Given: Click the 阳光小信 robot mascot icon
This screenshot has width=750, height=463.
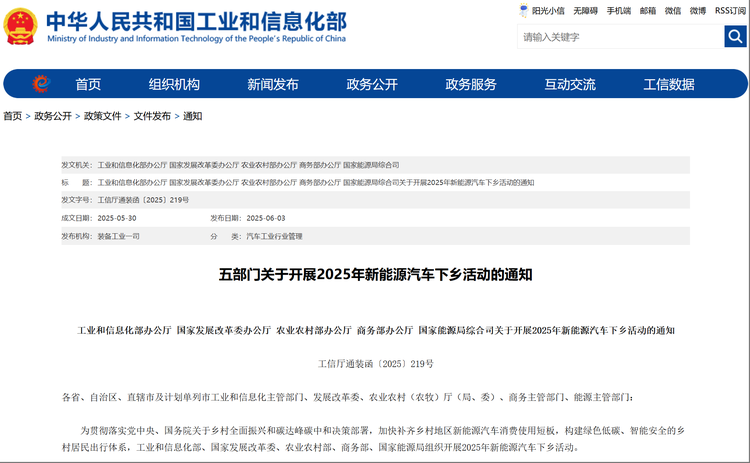Looking at the screenshot, I should (523, 11).
